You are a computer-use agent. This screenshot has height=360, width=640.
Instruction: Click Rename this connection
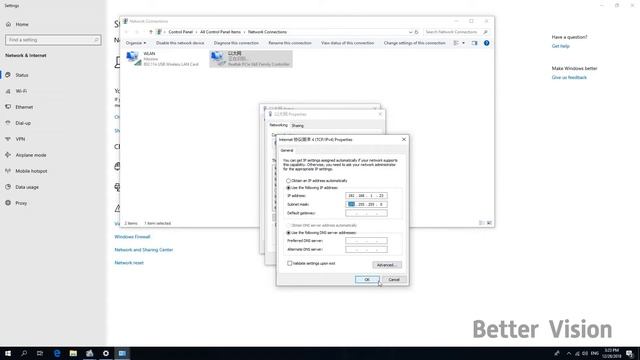click(x=290, y=43)
